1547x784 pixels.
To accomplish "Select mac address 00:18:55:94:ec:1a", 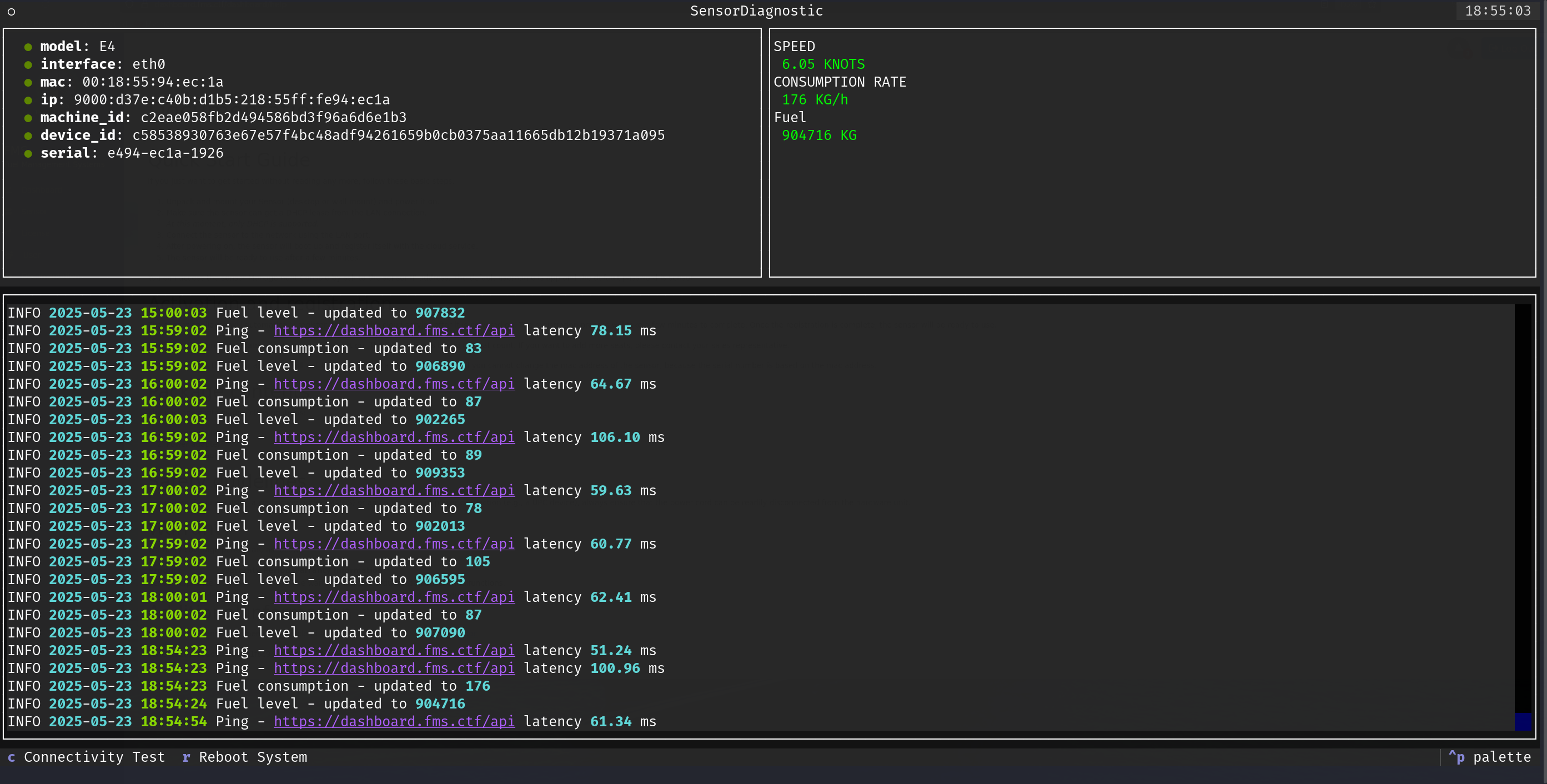I will click(153, 82).
